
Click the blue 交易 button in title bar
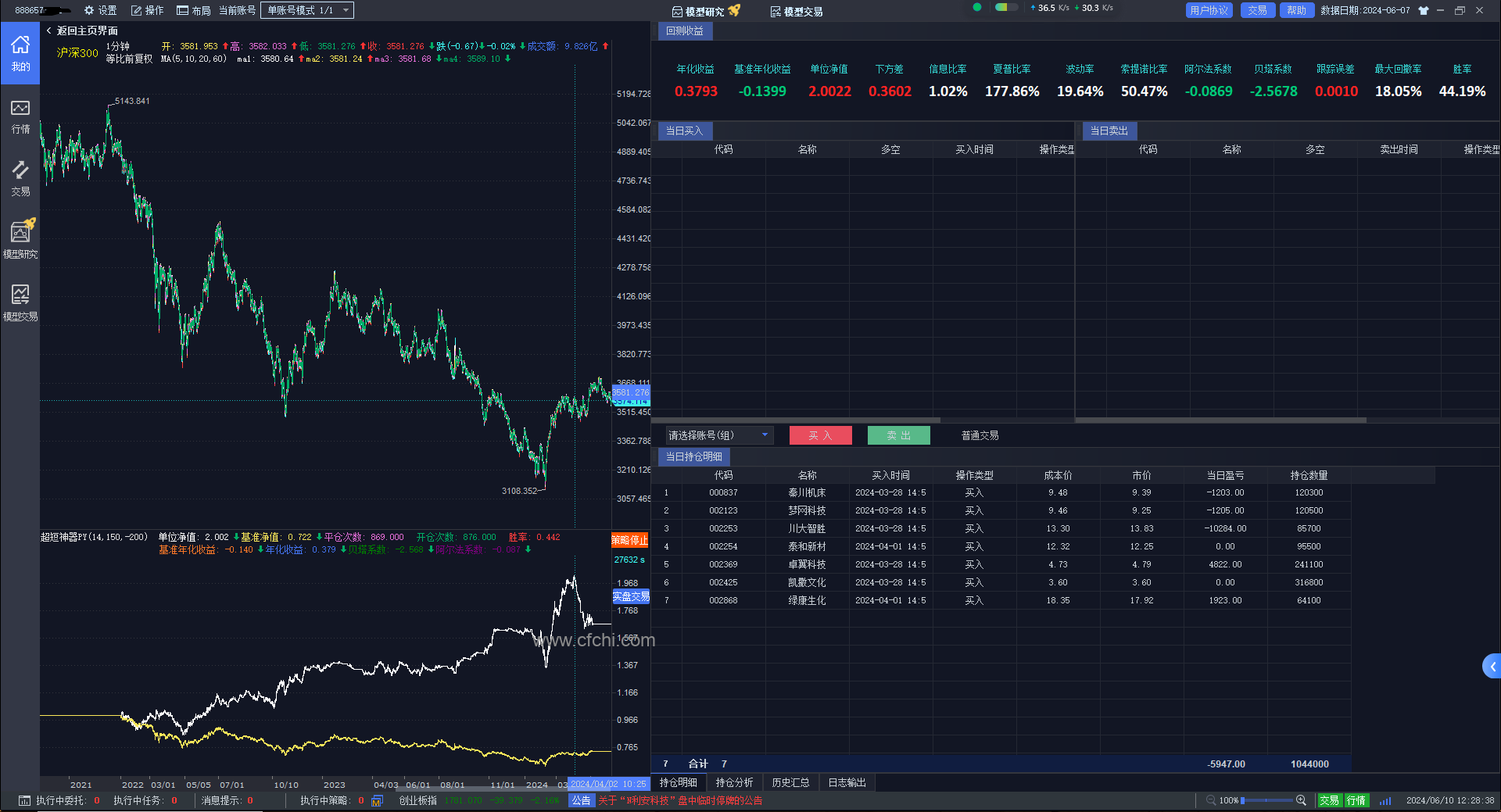pyautogui.click(x=1258, y=10)
